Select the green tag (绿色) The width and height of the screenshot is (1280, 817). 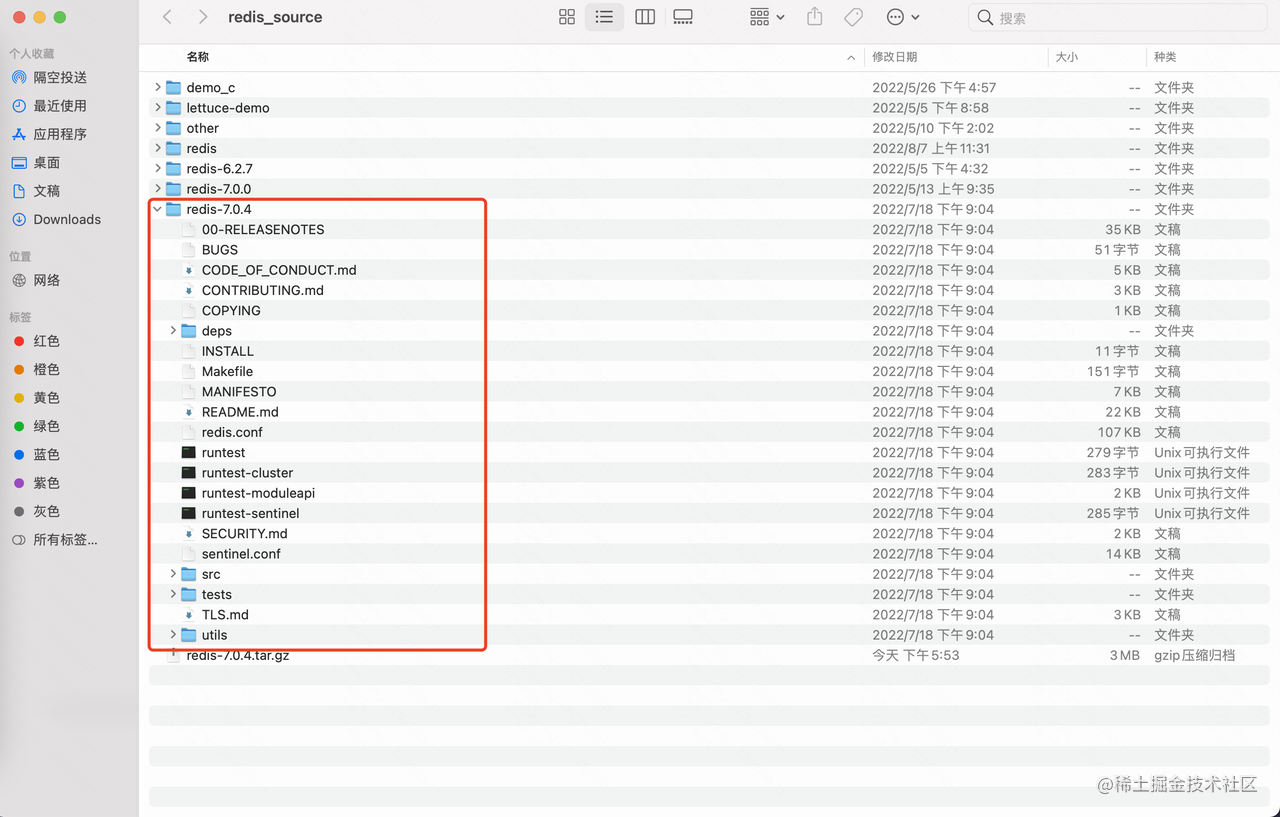(47, 426)
